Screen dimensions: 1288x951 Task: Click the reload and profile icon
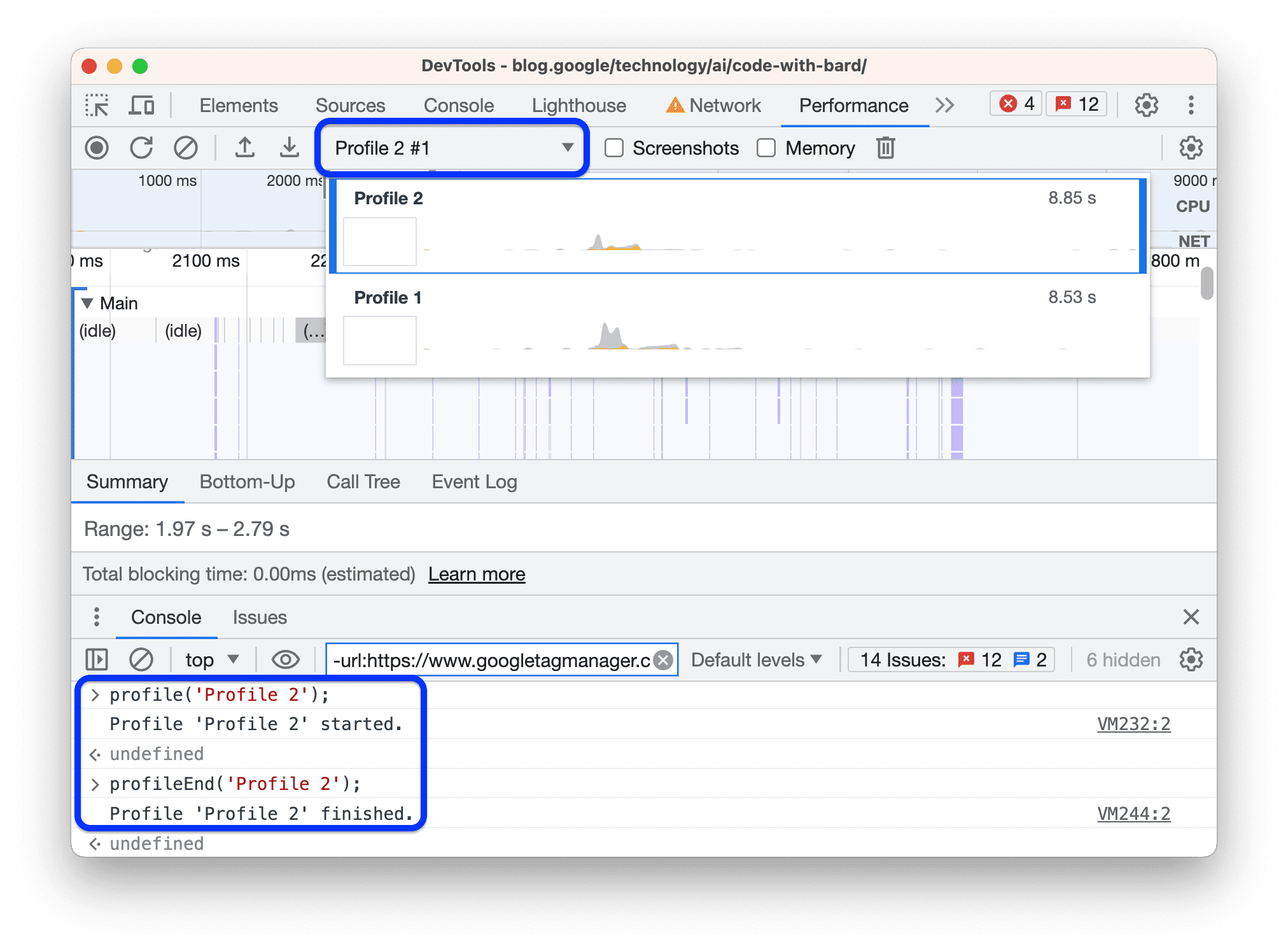[139, 147]
